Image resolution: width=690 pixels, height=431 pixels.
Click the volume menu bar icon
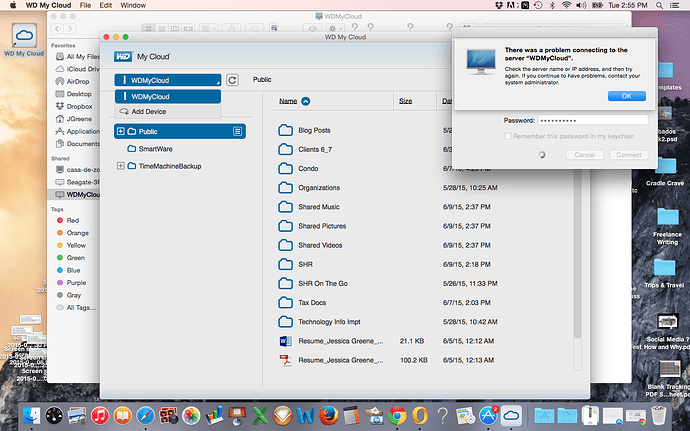click(x=581, y=5)
